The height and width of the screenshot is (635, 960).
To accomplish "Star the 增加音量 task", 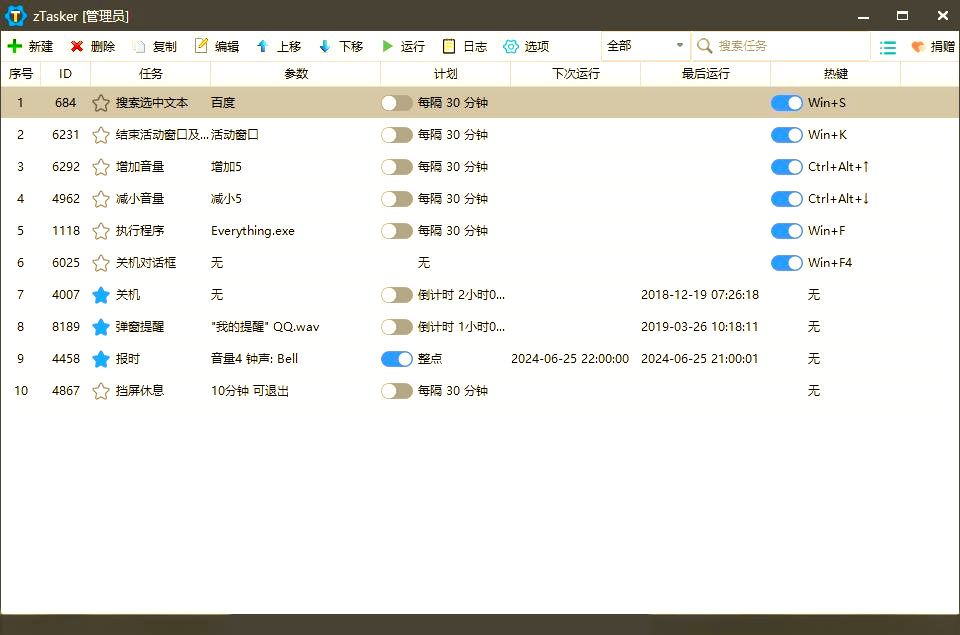I will pyautogui.click(x=100, y=167).
